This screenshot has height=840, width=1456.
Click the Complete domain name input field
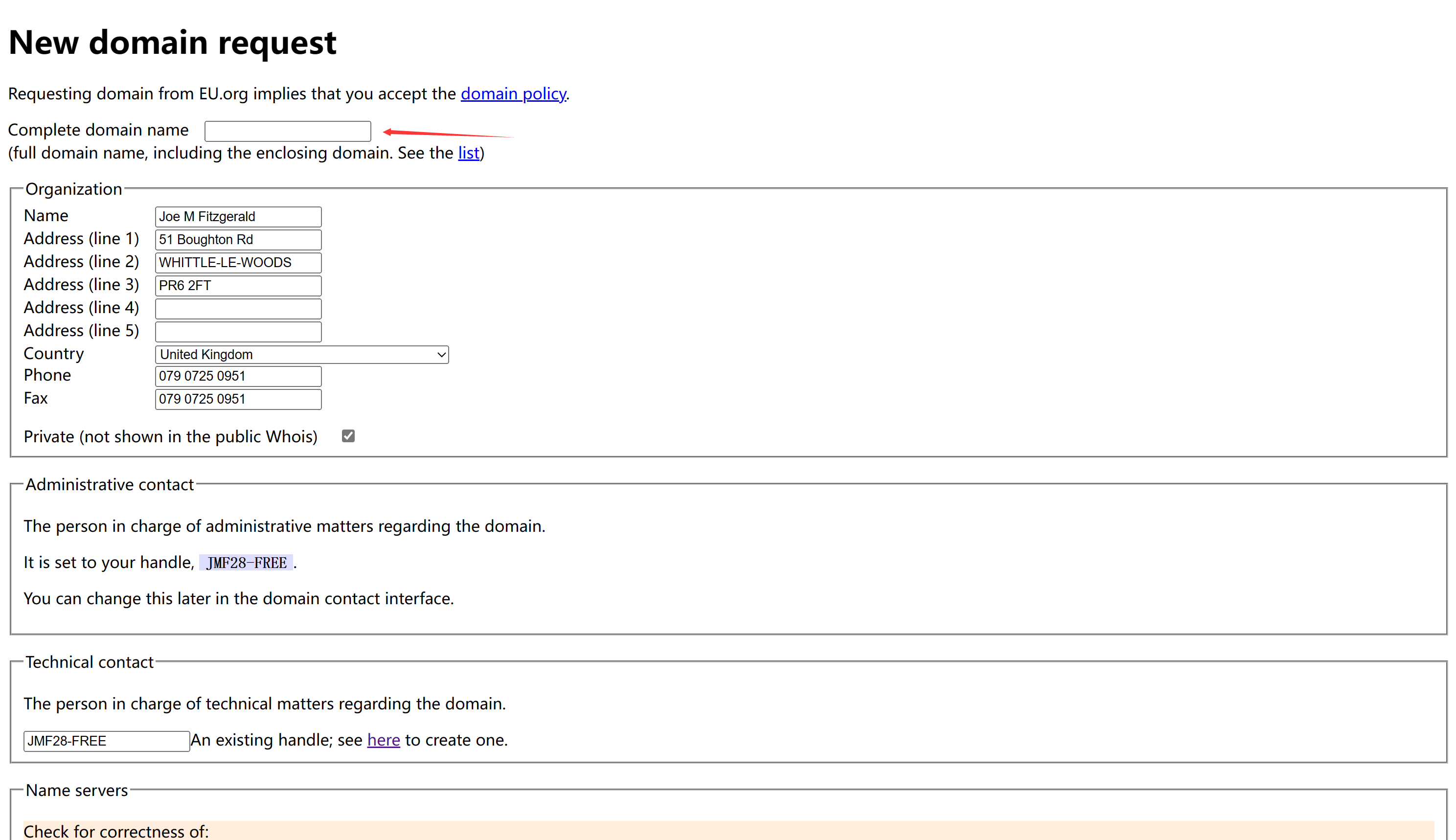[x=287, y=131]
